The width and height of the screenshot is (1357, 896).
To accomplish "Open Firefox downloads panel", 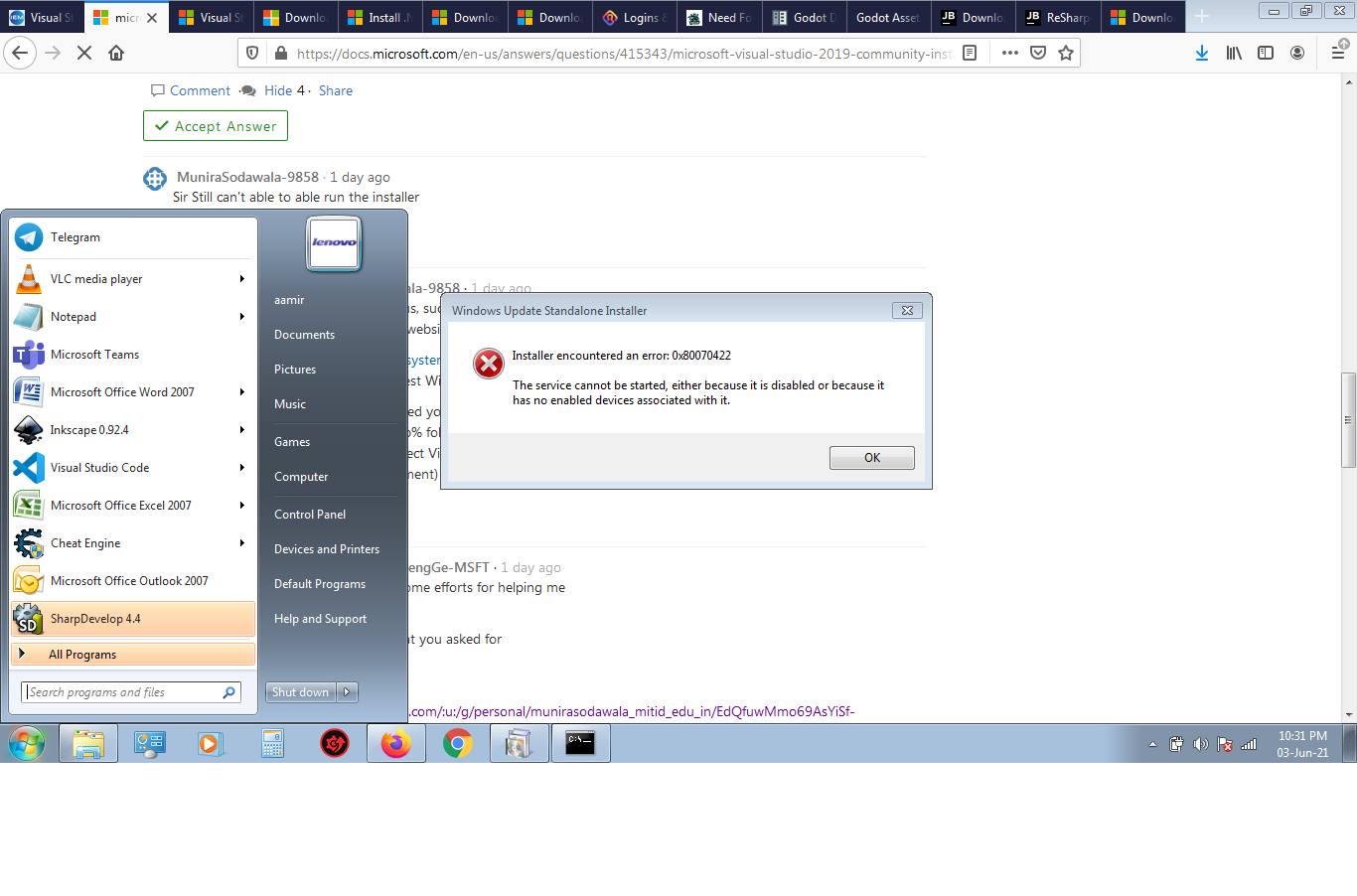I will (1202, 53).
